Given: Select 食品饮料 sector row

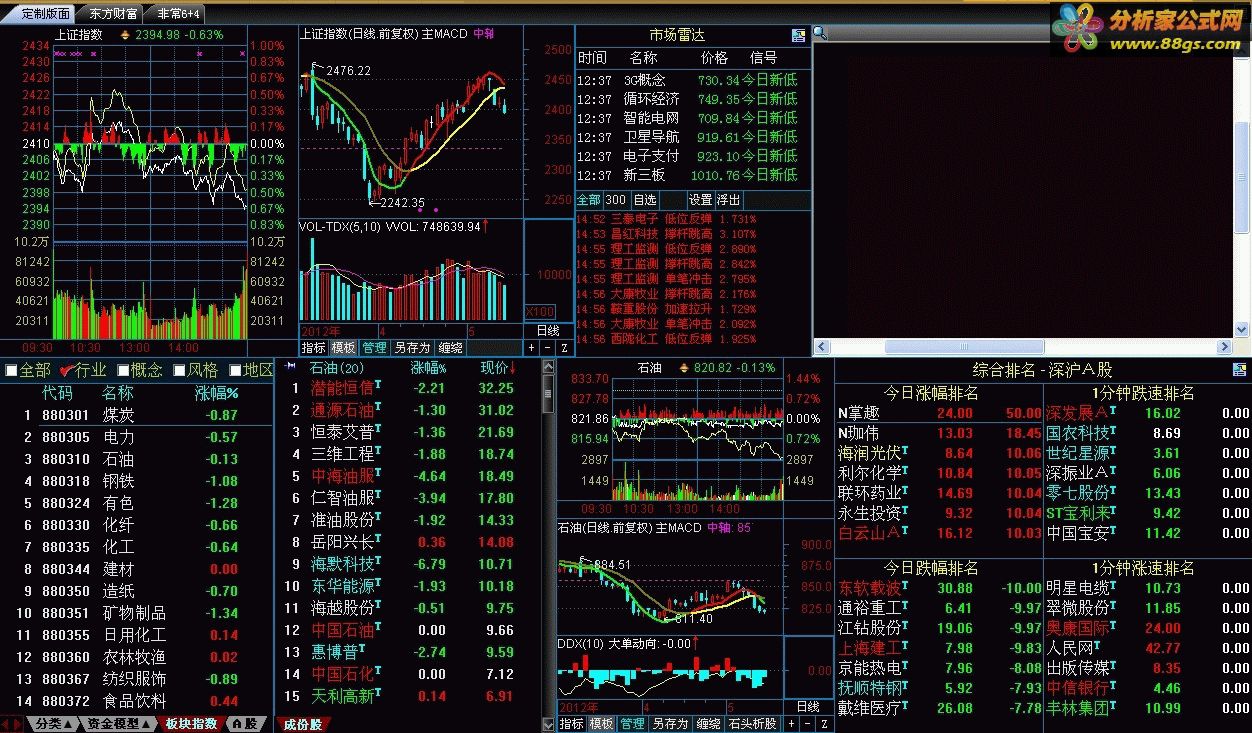Looking at the screenshot, I should pyautogui.click(x=137, y=701).
